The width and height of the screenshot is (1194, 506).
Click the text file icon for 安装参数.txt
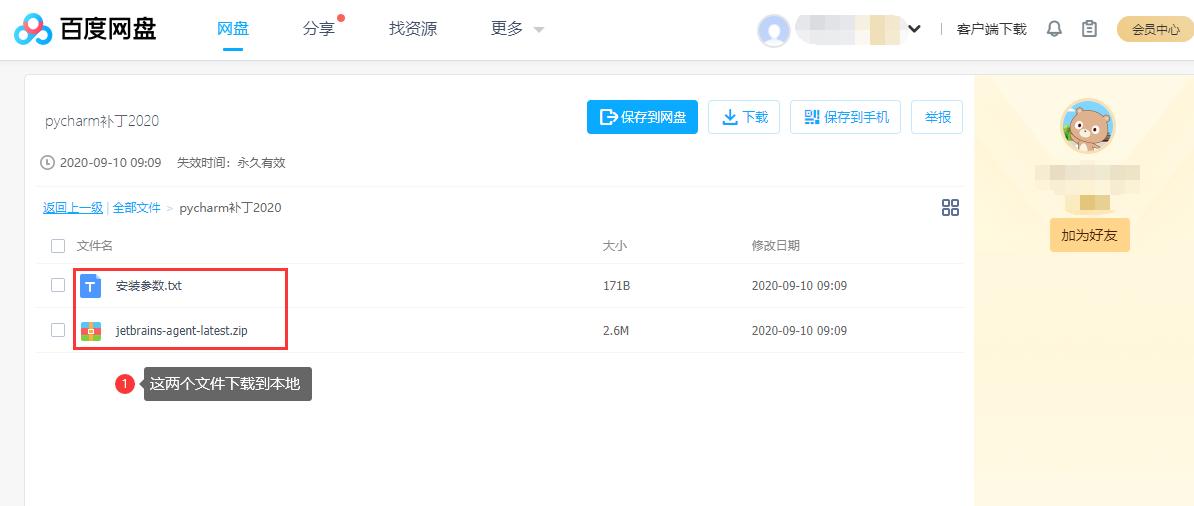coord(91,286)
